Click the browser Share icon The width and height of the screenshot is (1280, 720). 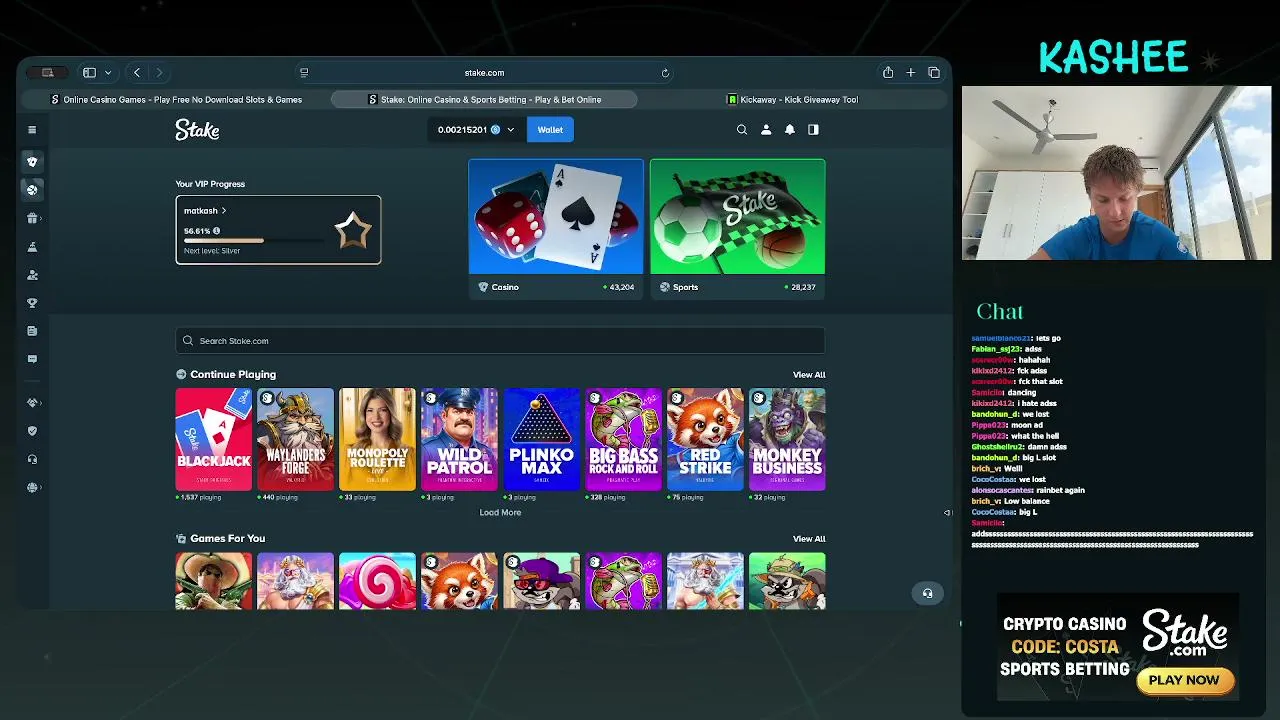point(888,72)
